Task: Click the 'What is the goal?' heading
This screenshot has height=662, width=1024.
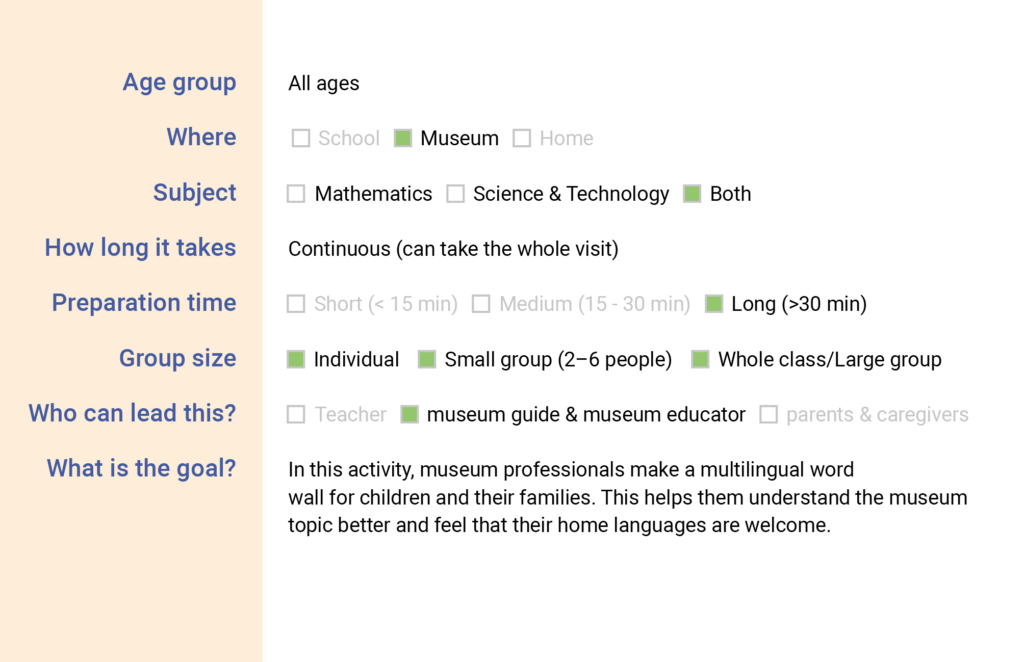Action: [x=141, y=468]
